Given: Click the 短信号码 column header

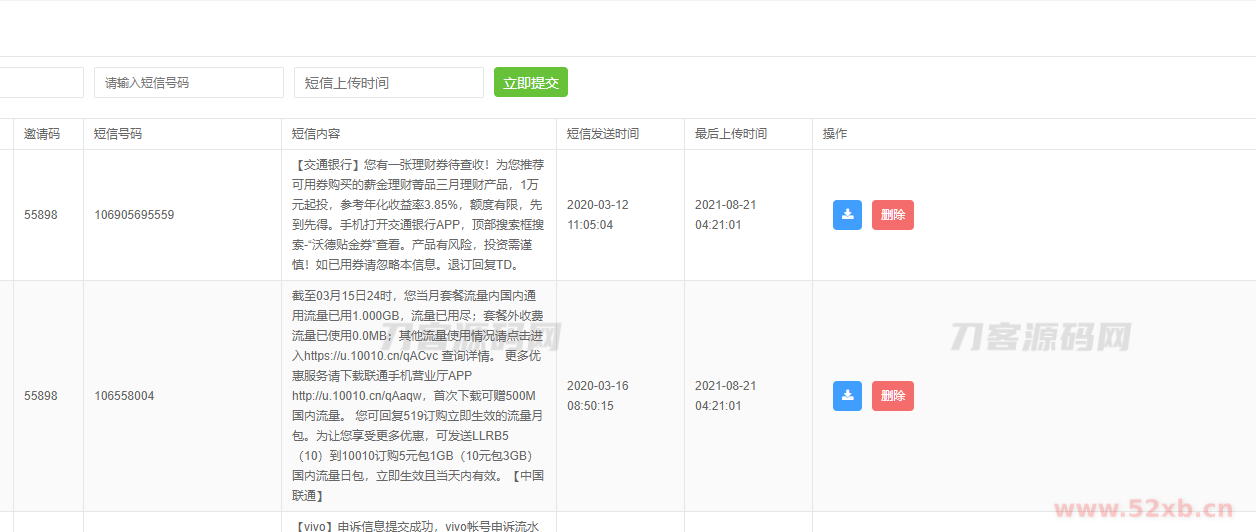Looking at the screenshot, I should (x=118, y=134).
